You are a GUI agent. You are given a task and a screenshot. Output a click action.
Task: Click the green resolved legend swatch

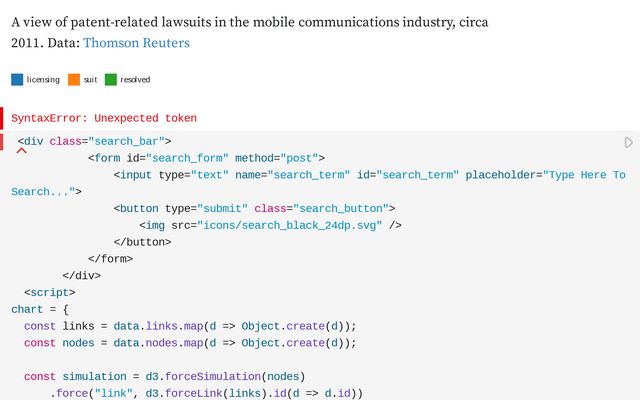[111, 79]
